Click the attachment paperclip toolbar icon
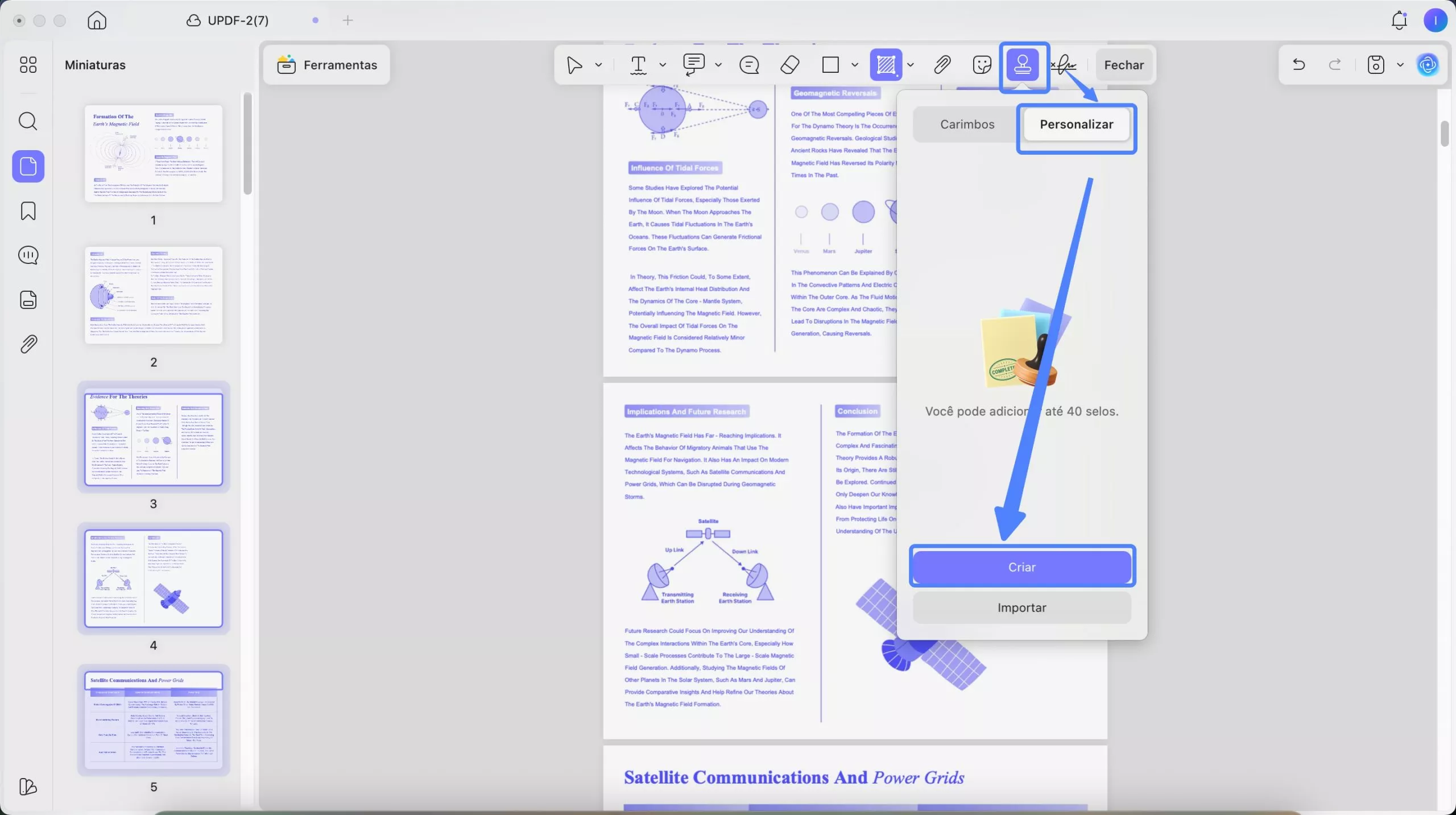The image size is (1456, 815). tap(942, 65)
